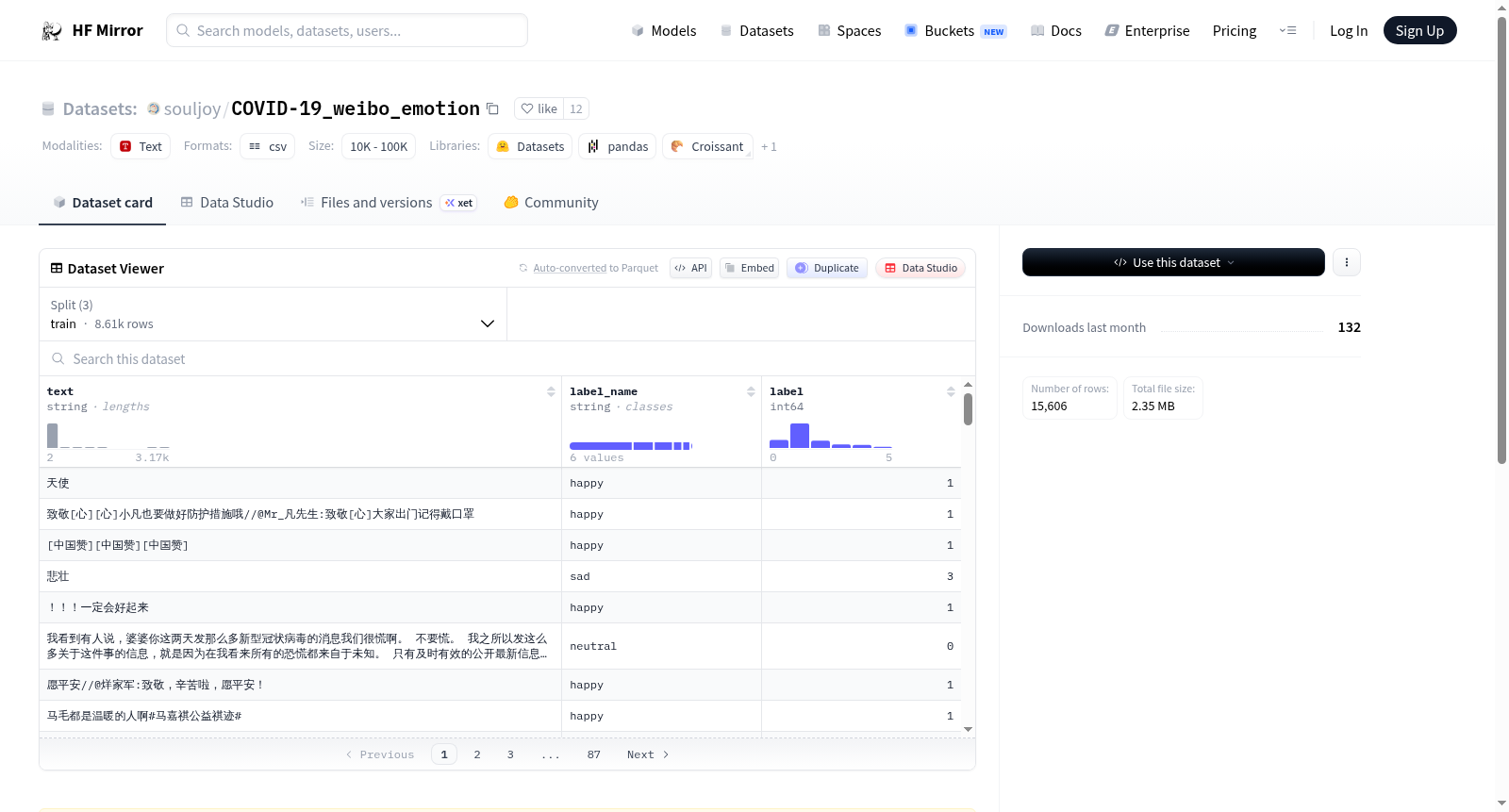
Task: Switch to the Community tab
Action: [x=551, y=203]
